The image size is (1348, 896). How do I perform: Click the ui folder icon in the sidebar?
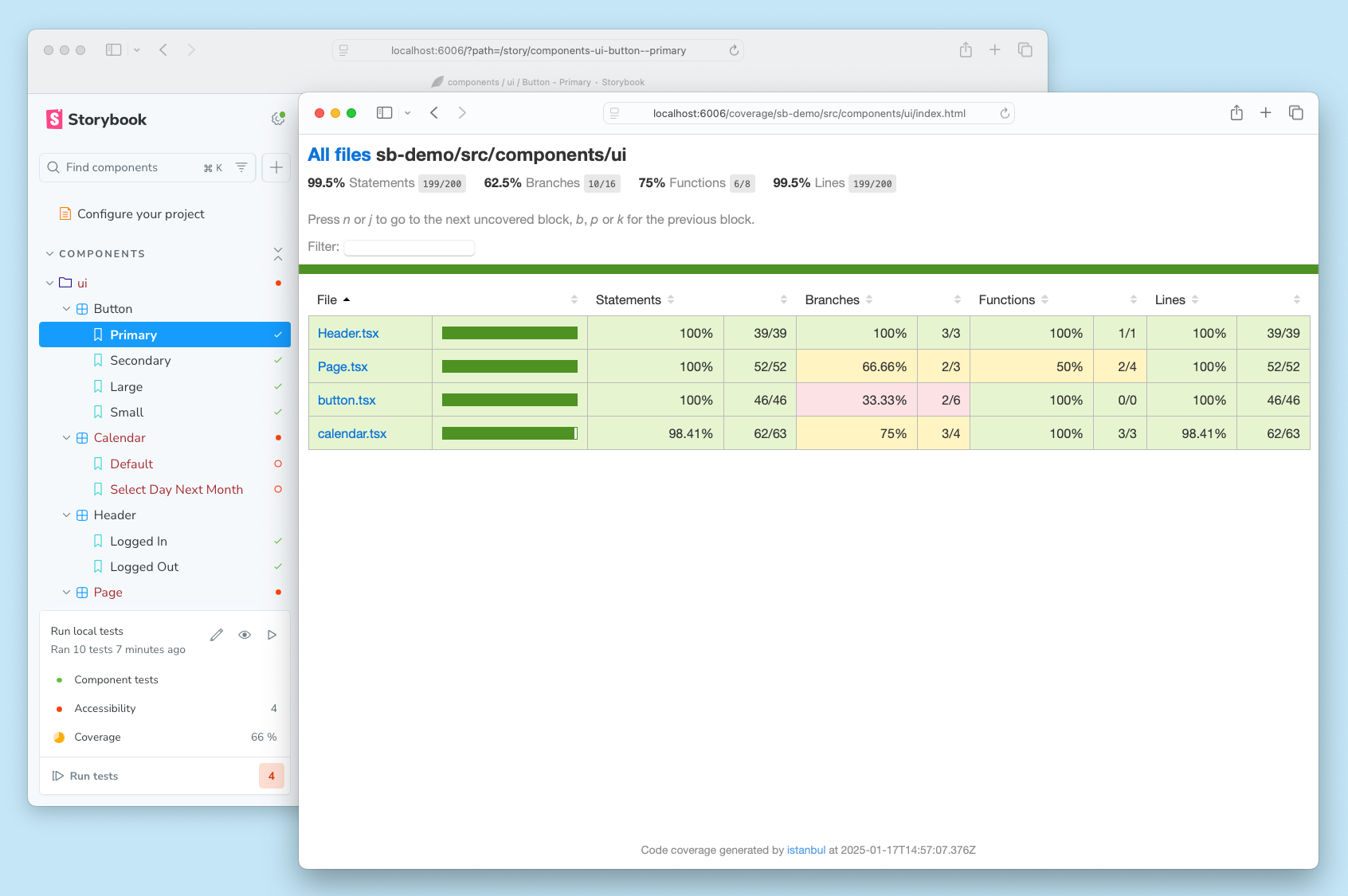65,283
